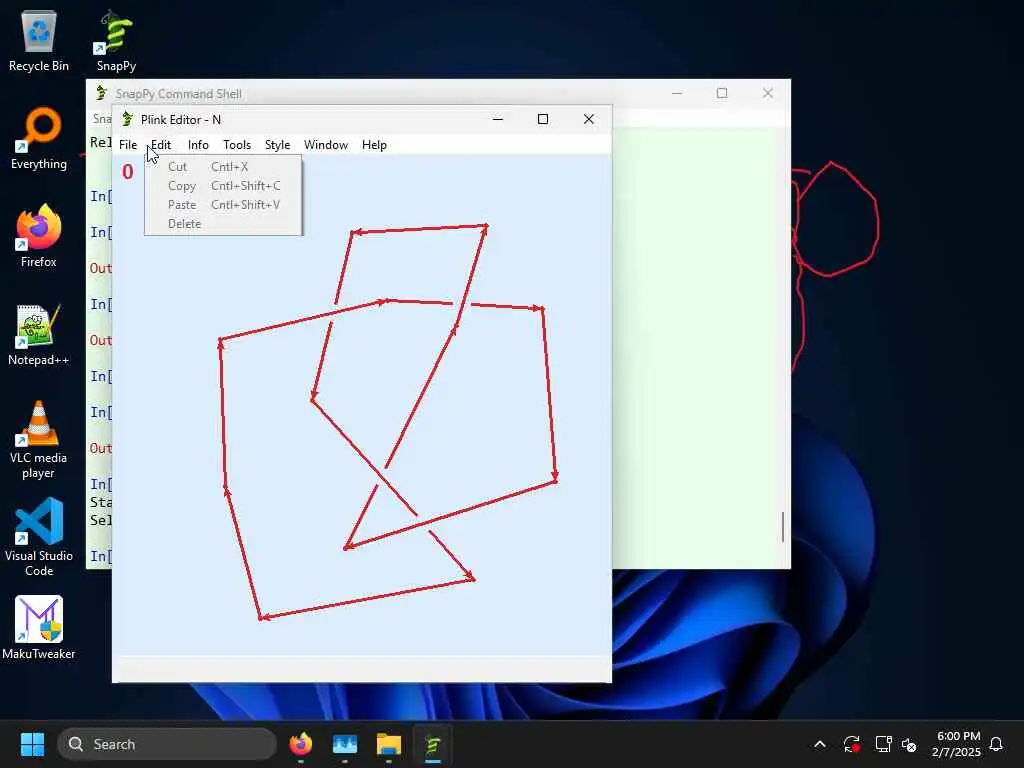Choose Paste from the Edit dropdown
The image size is (1024, 768).
click(x=223, y=204)
